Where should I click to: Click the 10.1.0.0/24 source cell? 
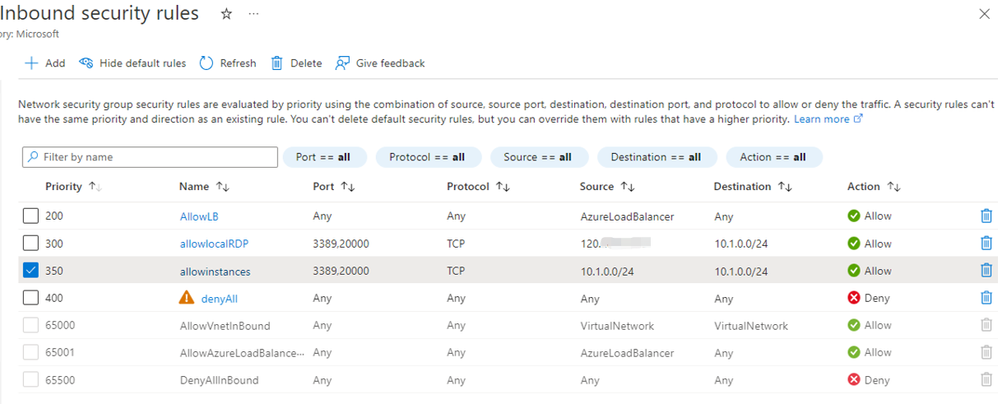tap(607, 271)
